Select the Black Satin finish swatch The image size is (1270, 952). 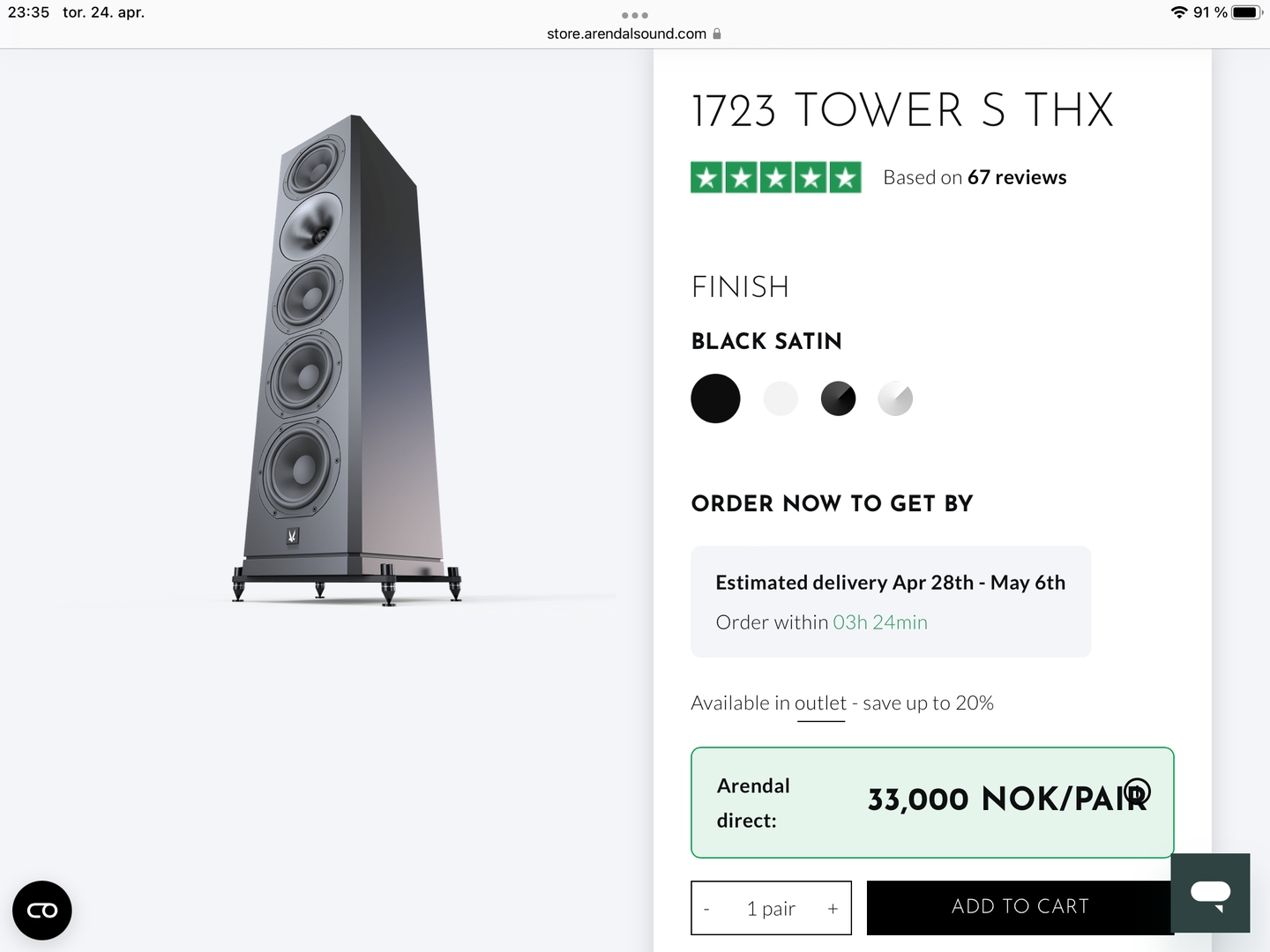pyautogui.click(x=715, y=398)
